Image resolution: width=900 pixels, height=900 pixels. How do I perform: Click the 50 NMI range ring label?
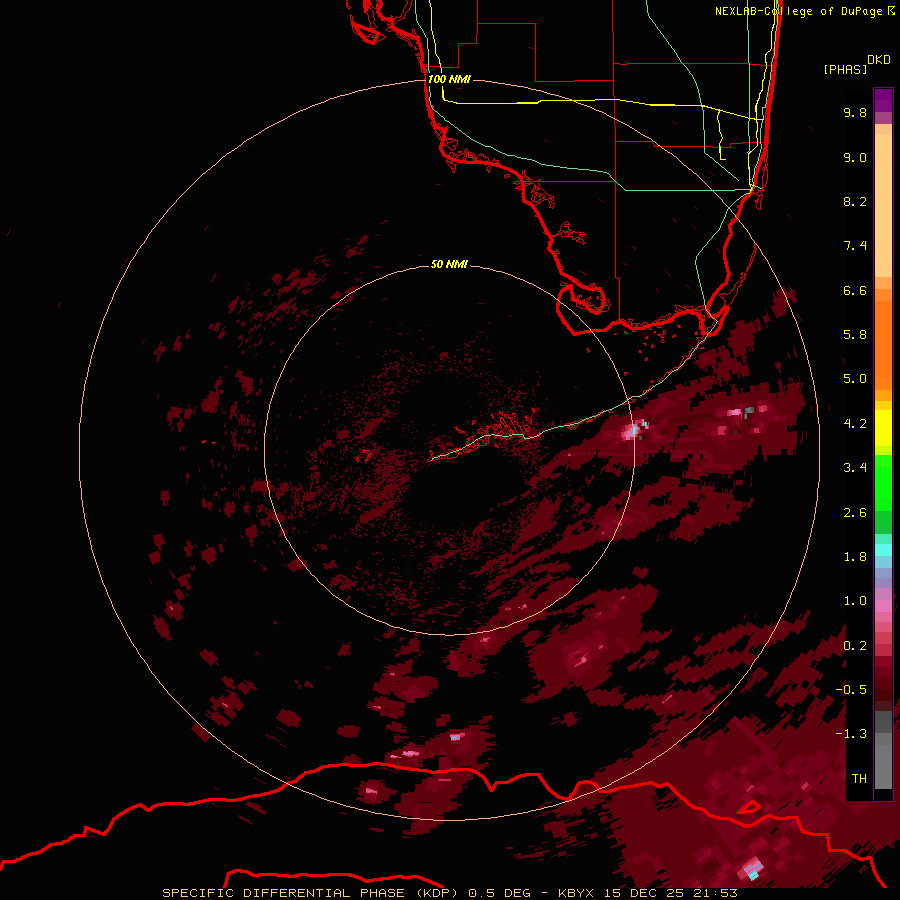click(x=449, y=264)
